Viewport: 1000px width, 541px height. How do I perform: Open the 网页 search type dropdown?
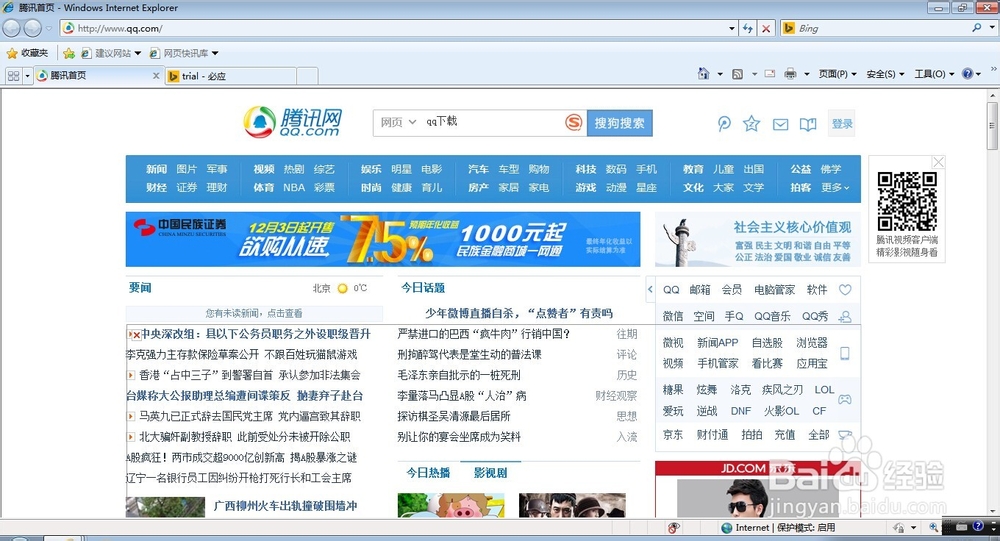click(x=398, y=122)
